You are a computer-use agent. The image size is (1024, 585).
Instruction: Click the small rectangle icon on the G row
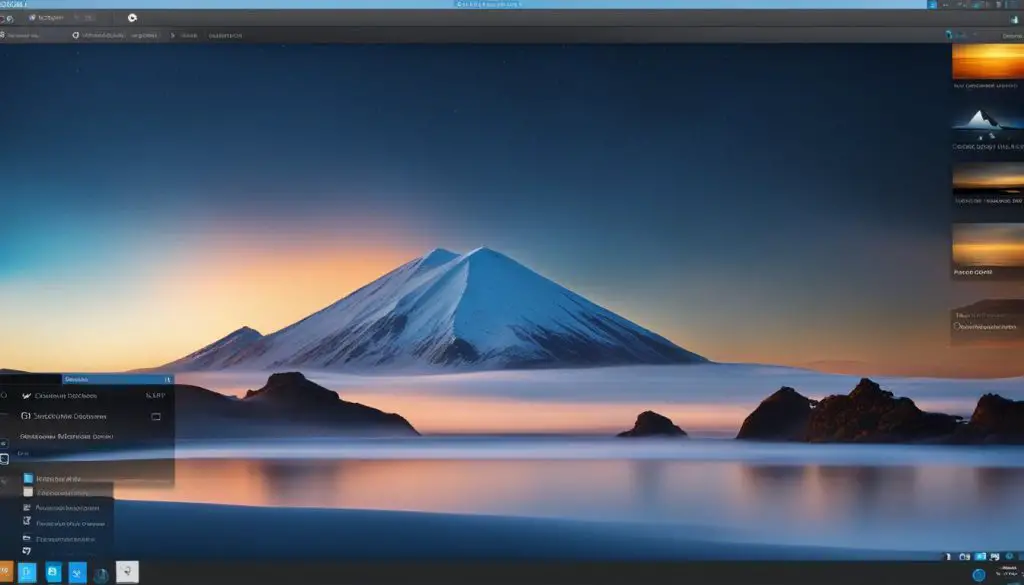point(156,417)
